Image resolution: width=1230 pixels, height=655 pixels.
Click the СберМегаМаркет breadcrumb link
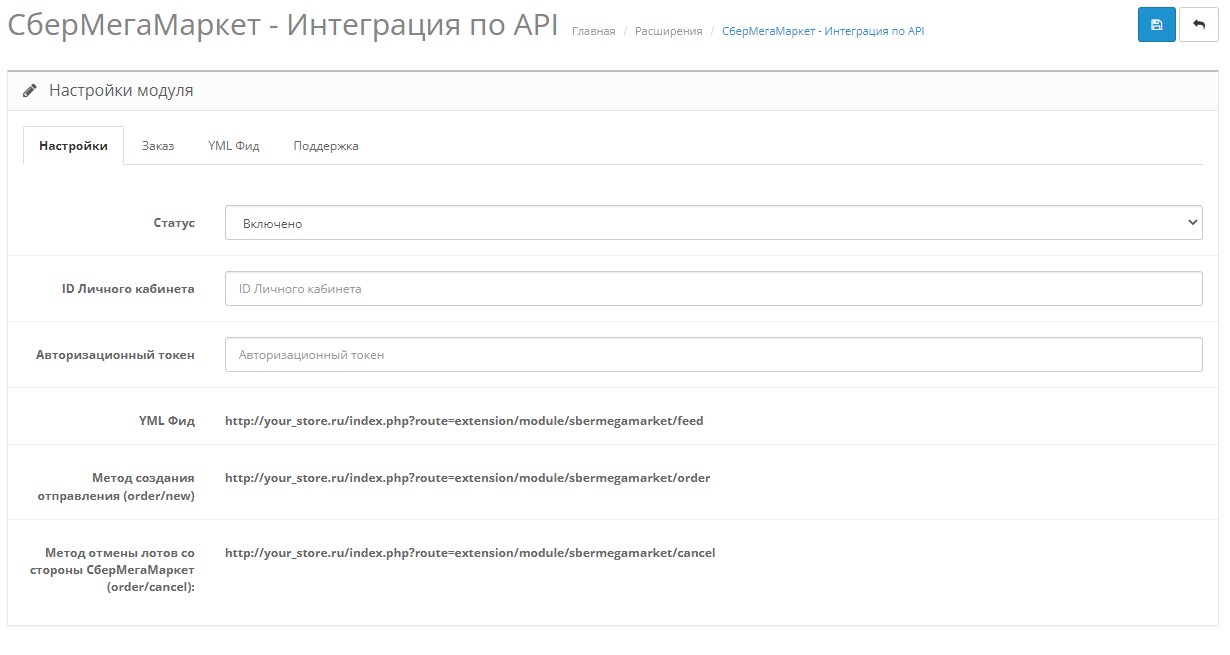822,32
